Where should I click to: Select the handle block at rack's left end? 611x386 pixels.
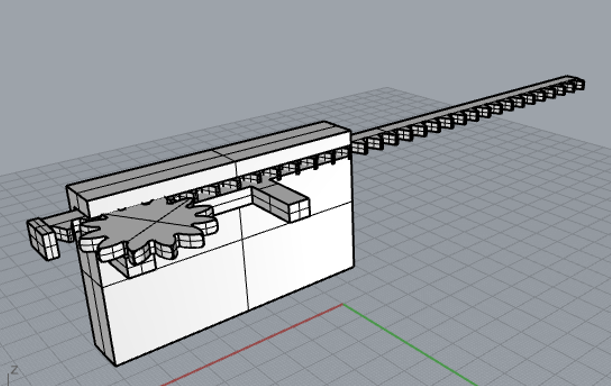(x=42, y=238)
